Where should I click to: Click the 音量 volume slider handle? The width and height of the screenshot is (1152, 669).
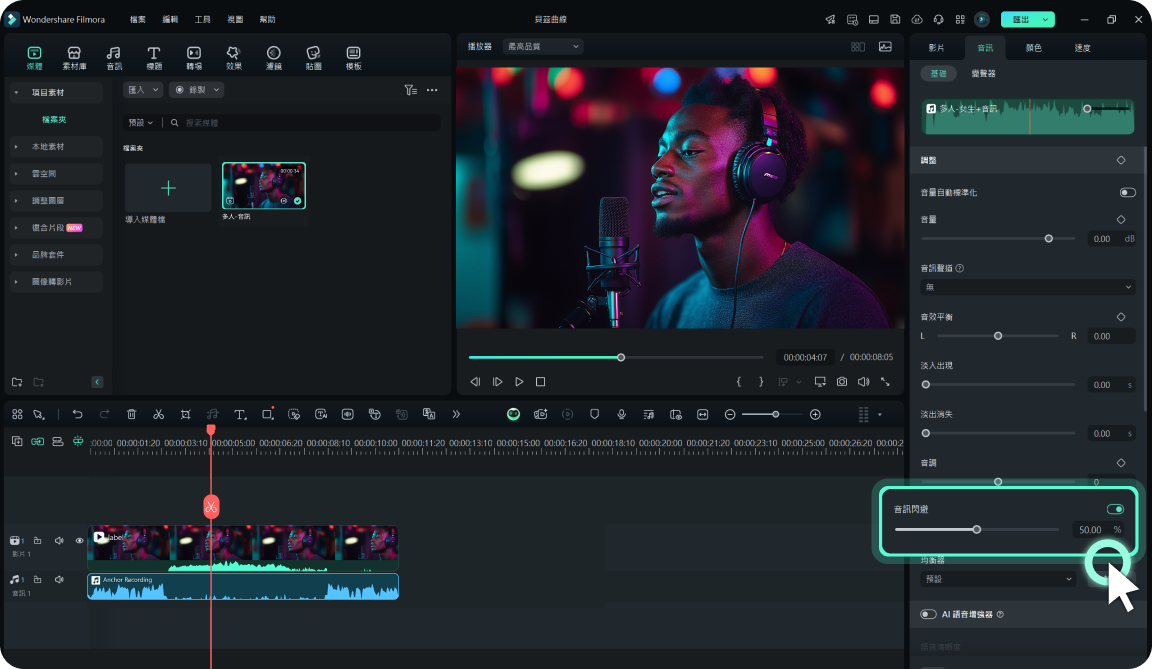pos(1048,239)
